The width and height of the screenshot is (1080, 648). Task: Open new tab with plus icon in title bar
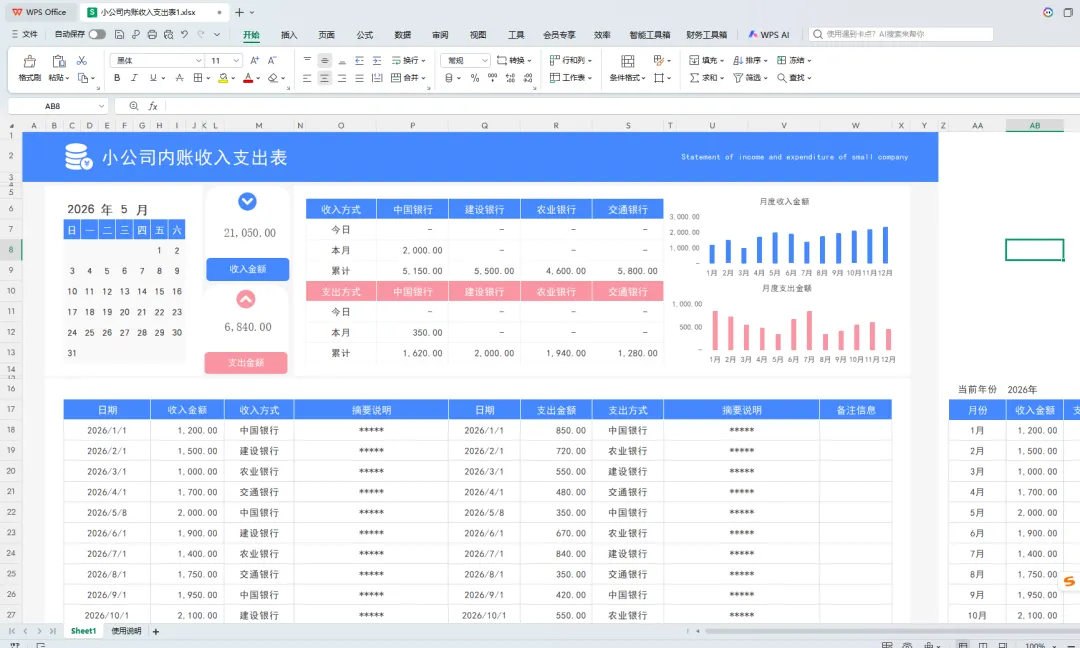coord(239,12)
